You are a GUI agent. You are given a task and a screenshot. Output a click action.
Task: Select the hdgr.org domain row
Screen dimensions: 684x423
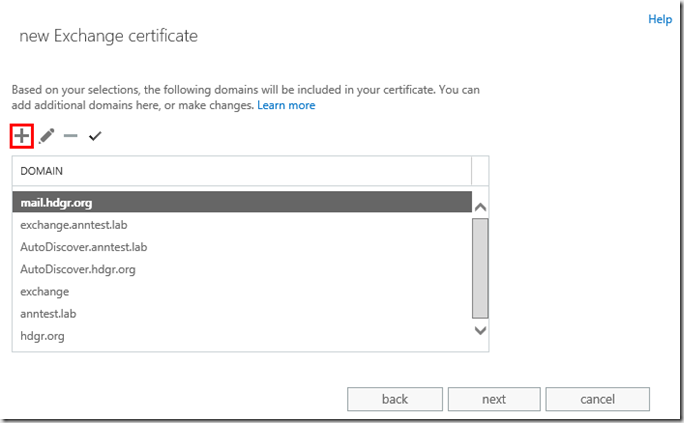(240, 336)
